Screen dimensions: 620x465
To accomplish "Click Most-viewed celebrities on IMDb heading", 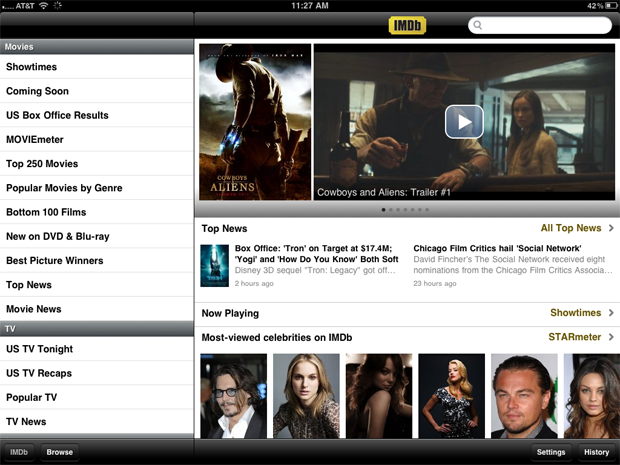I will click(277, 337).
